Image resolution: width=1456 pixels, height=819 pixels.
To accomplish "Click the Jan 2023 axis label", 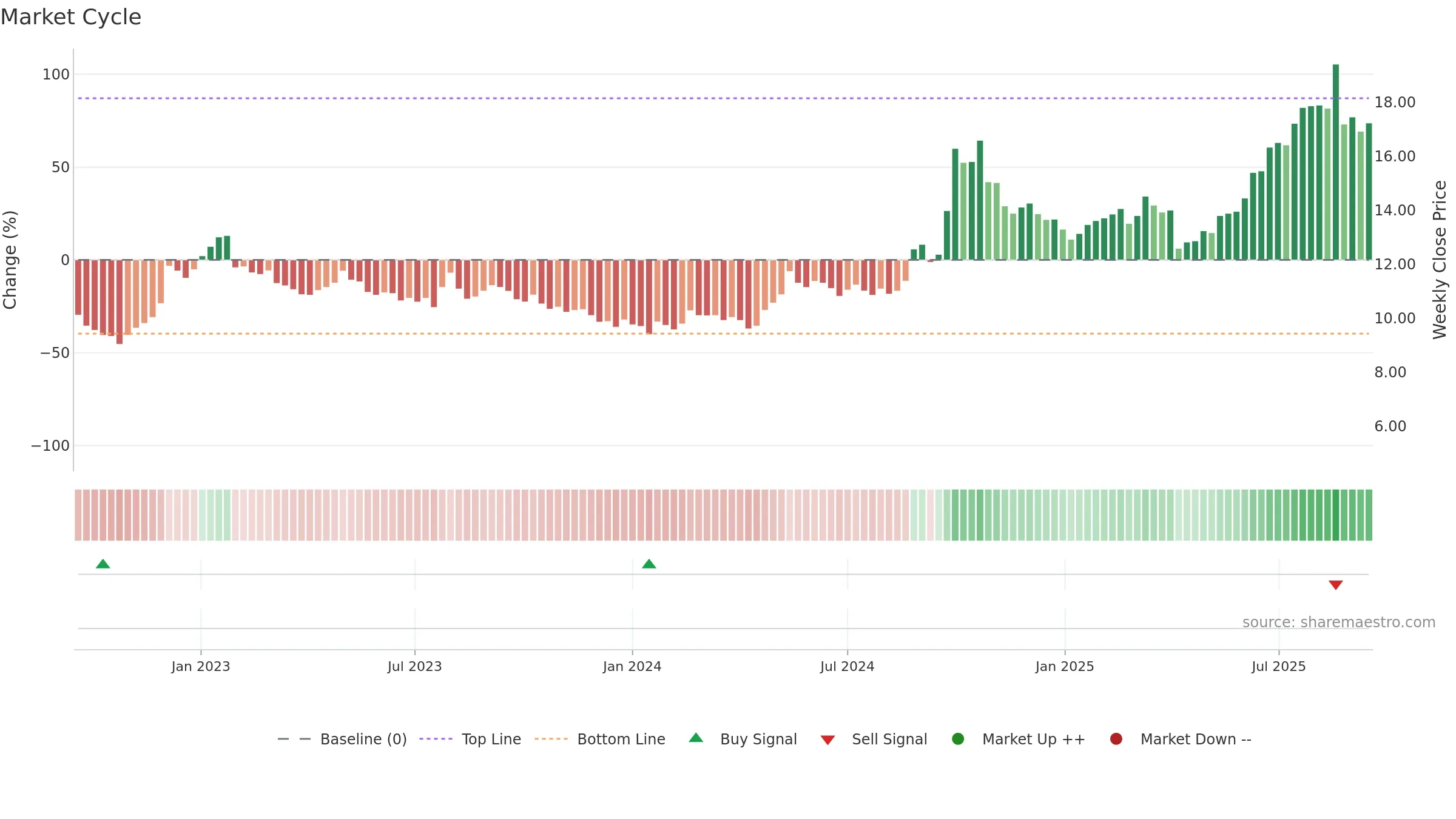I will point(201,667).
